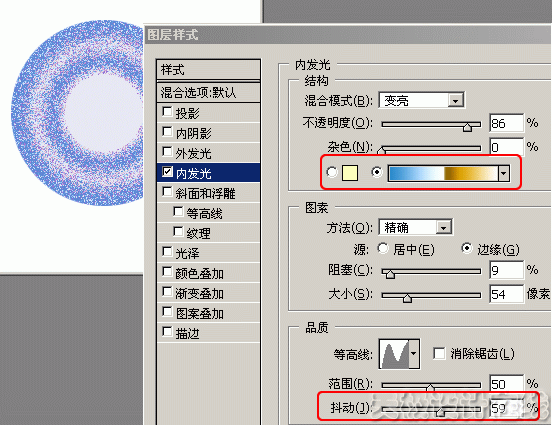Enable the 消除锯齿 anti-alias checkbox
Image resolution: width=552 pixels, height=425 pixels.
(439, 353)
